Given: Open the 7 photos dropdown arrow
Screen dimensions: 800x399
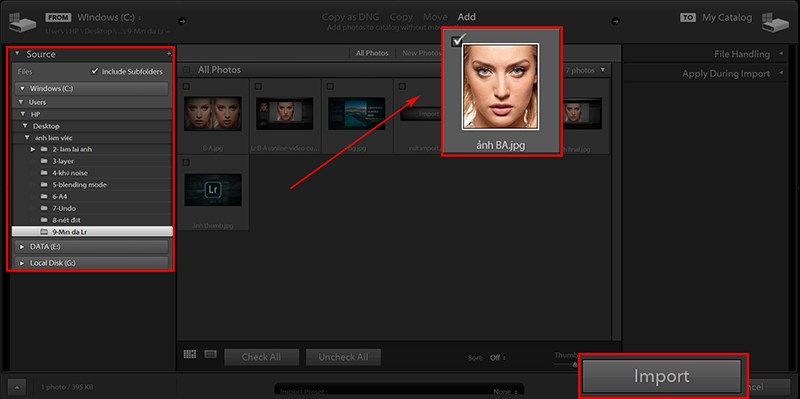Looking at the screenshot, I should (603, 70).
